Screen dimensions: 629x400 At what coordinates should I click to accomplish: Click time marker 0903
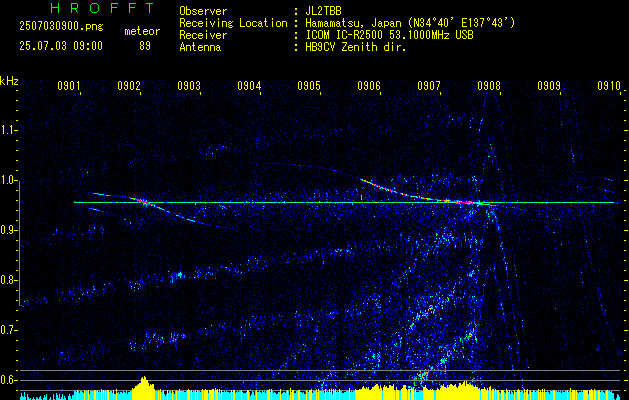tap(189, 86)
